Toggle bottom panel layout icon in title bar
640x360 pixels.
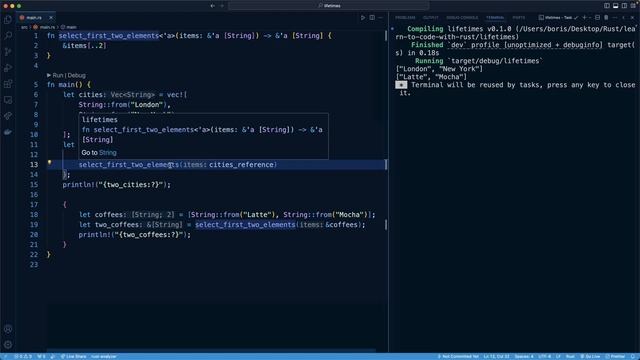click(616, 6)
